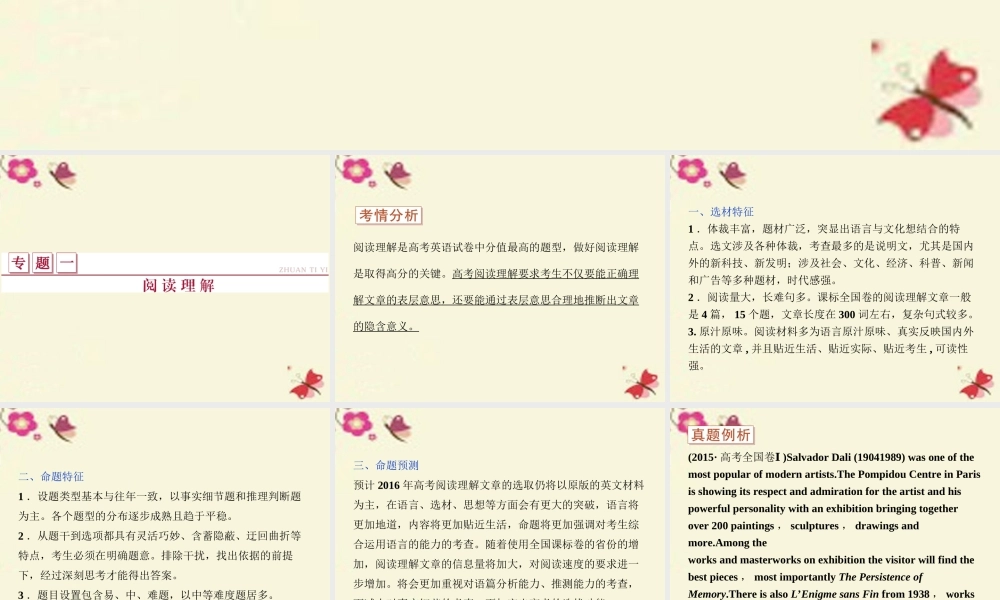Open the 二、命题特征 slide

click(x=165, y=504)
